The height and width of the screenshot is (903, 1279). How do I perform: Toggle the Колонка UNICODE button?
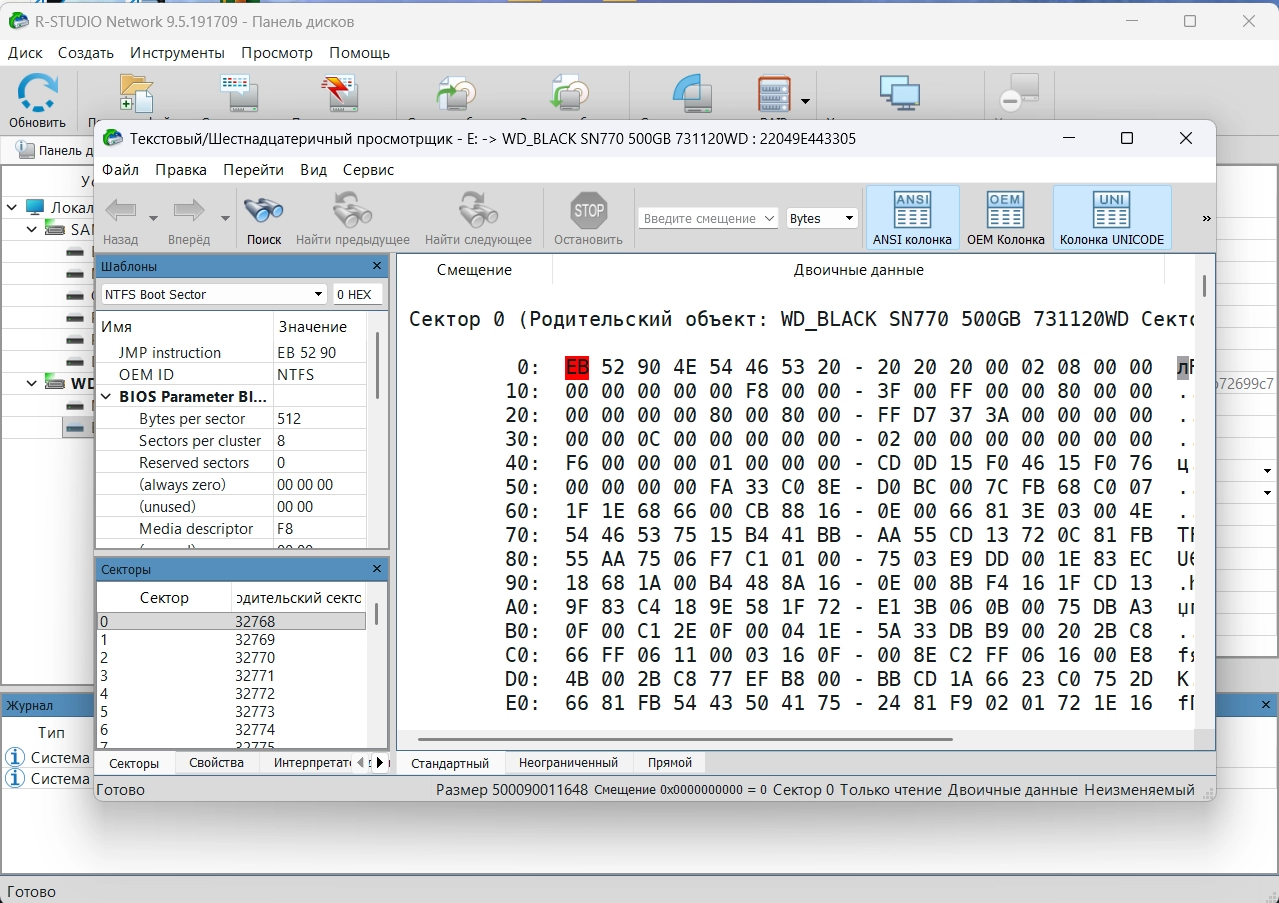coord(1112,218)
